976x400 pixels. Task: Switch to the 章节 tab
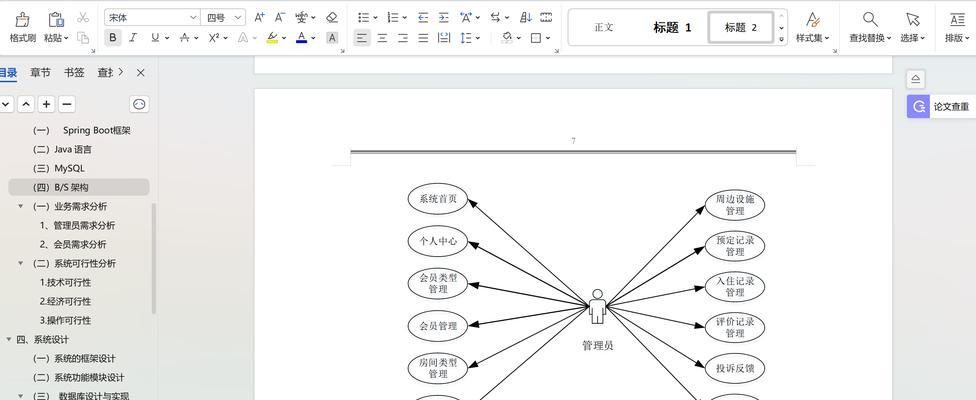(x=40, y=73)
